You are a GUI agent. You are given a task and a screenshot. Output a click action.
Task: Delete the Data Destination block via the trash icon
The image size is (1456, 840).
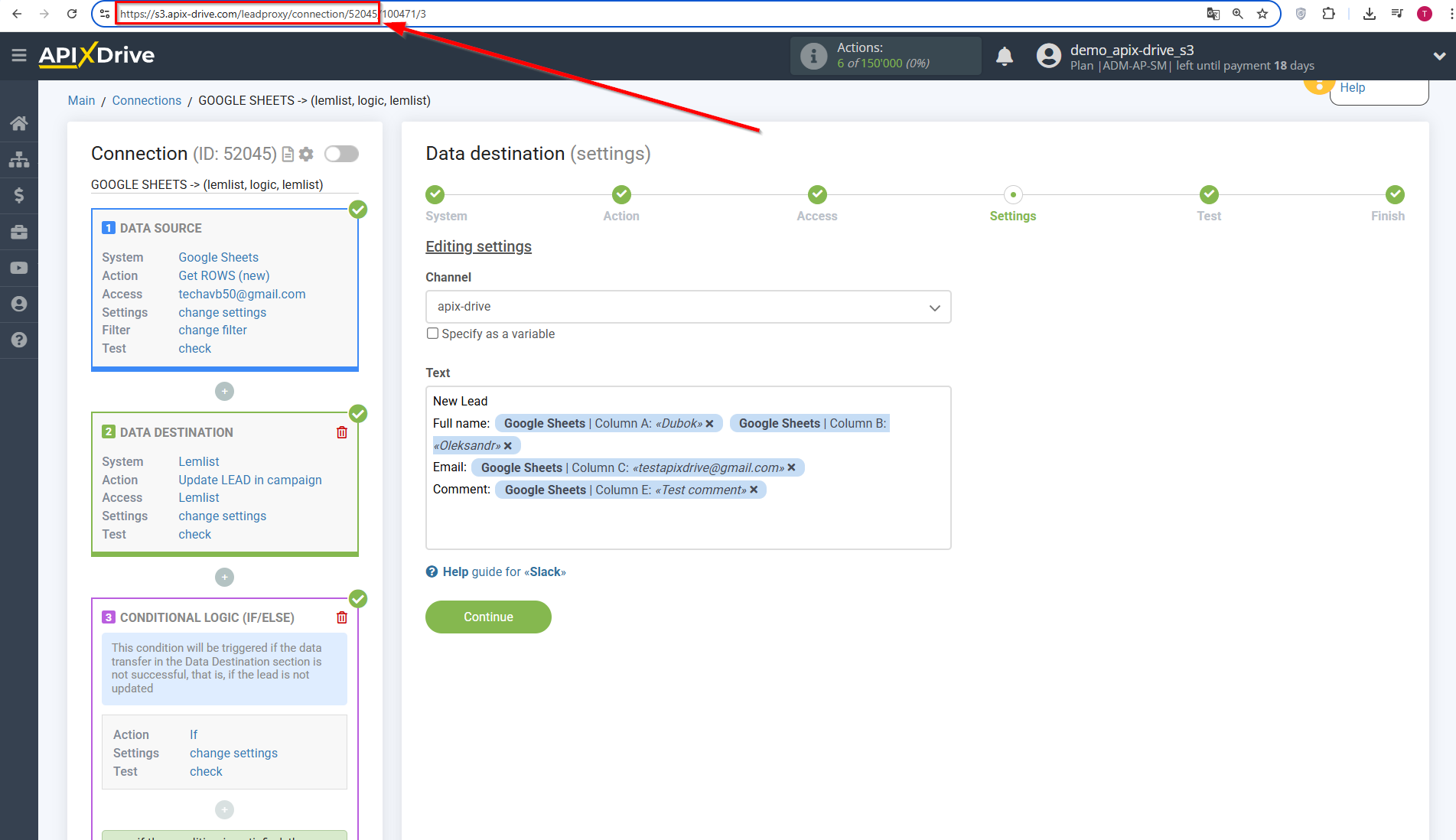tap(342, 432)
